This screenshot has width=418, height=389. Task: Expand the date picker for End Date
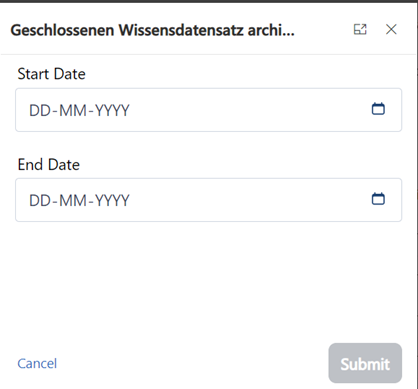tap(378, 199)
